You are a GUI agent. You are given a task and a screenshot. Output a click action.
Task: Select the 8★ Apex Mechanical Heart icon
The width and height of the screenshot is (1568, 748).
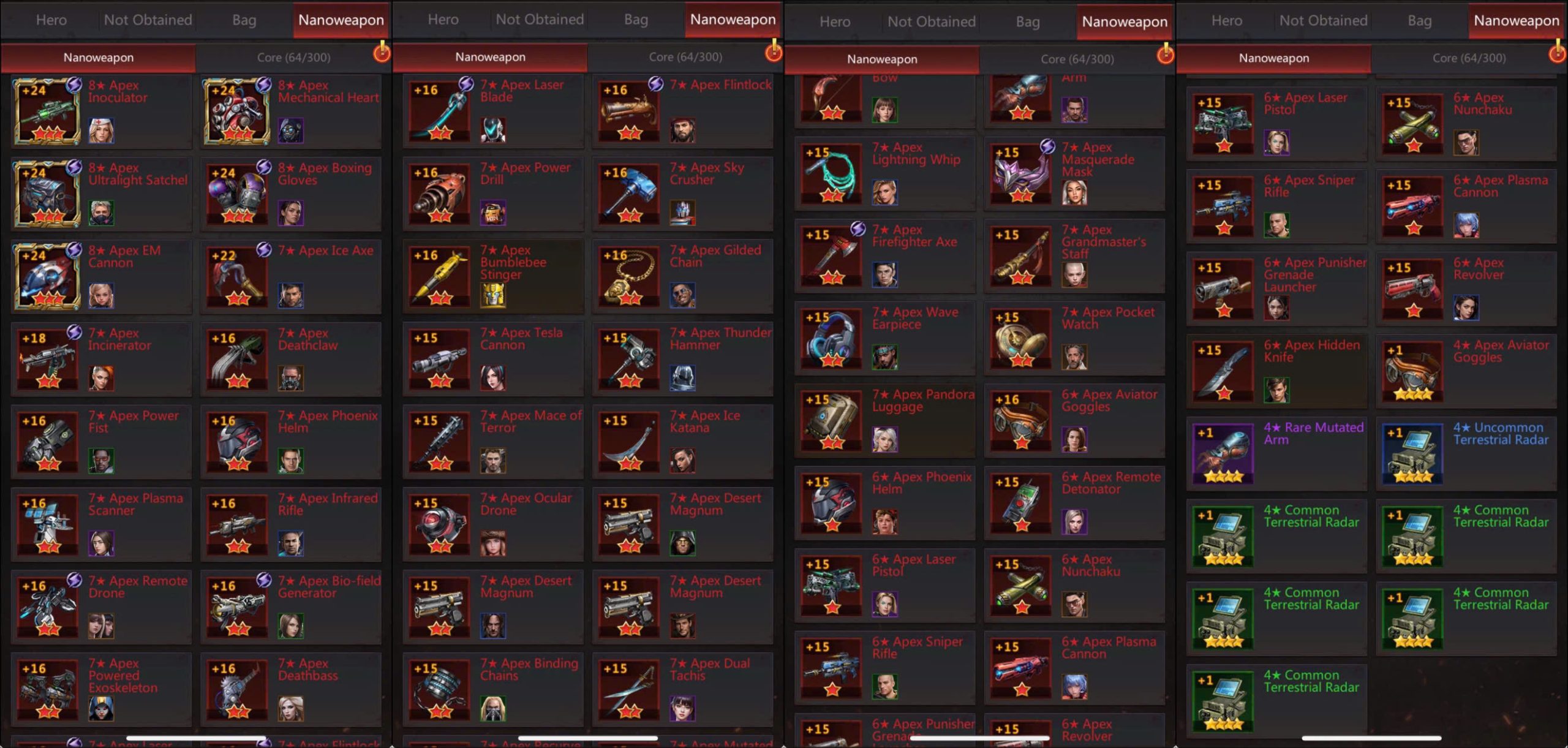coord(237,110)
